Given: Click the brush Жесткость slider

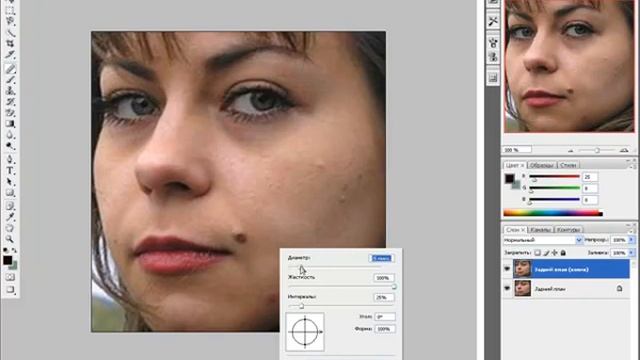Looking at the screenshot, I should pos(341,287).
